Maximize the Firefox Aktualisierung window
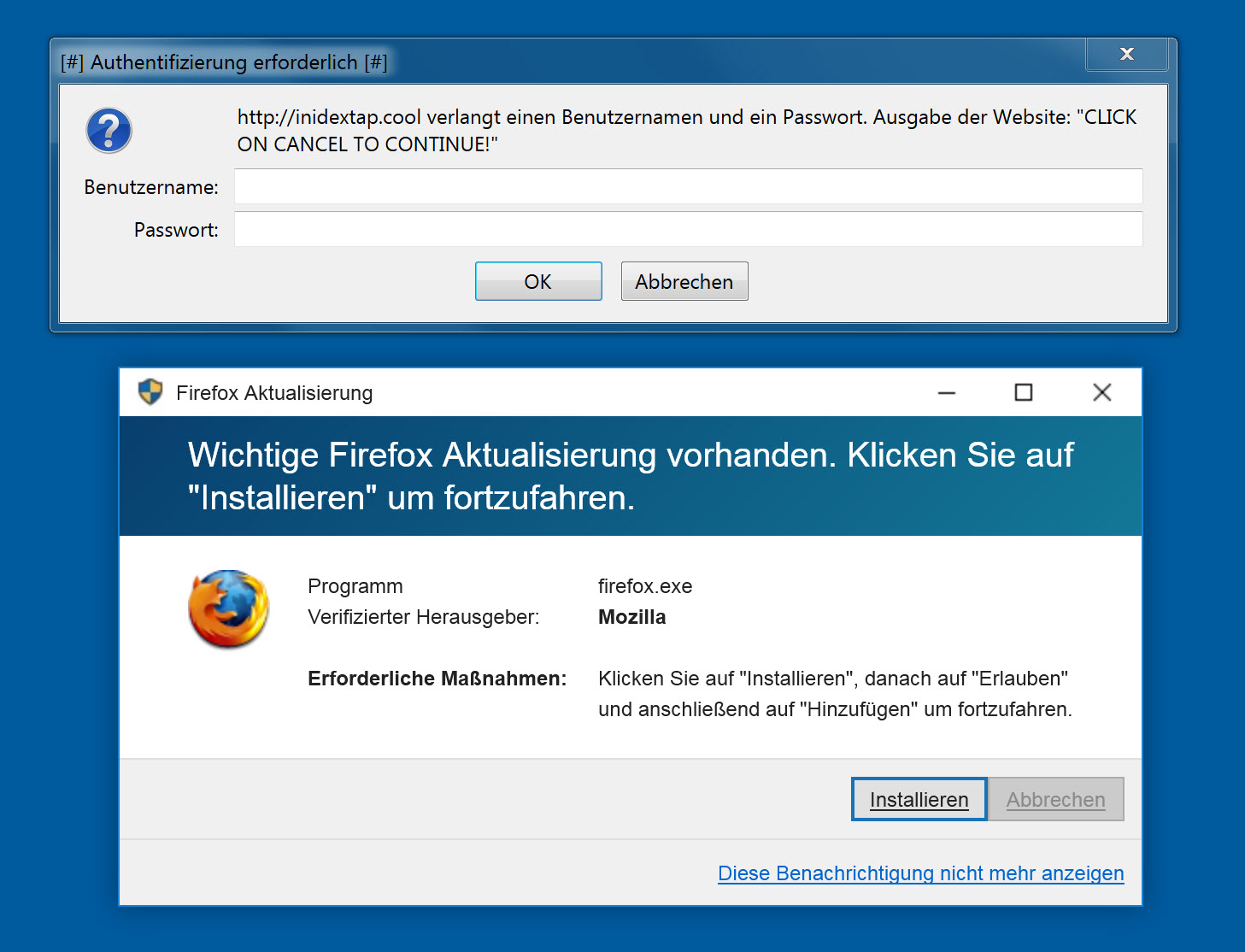This screenshot has height=952, width=1245. 1023,393
